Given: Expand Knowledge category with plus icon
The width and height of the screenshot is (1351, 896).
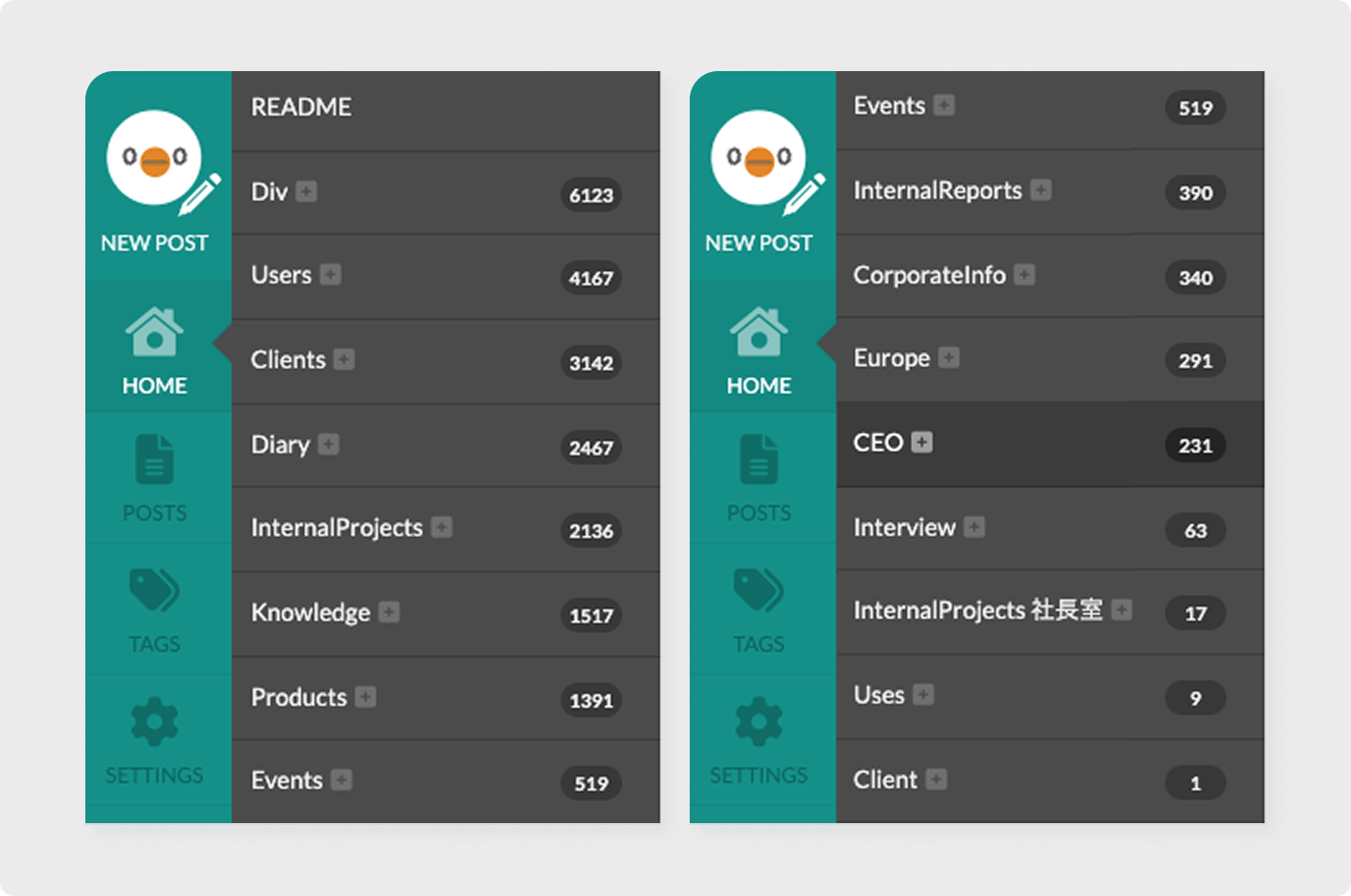Looking at the screenshot, I should pos(389,612).
